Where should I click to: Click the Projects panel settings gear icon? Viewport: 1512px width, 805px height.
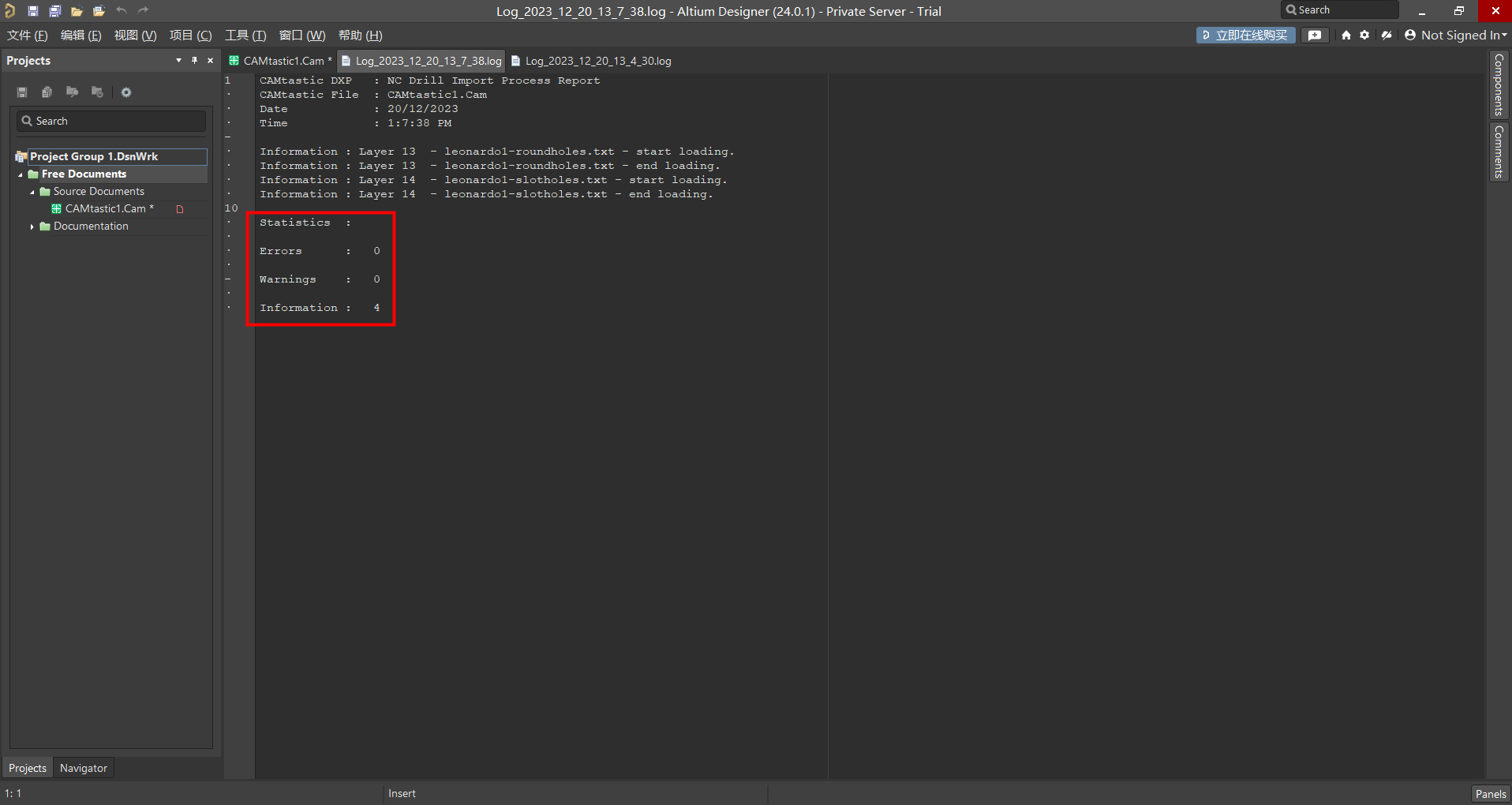pos(126,92)
